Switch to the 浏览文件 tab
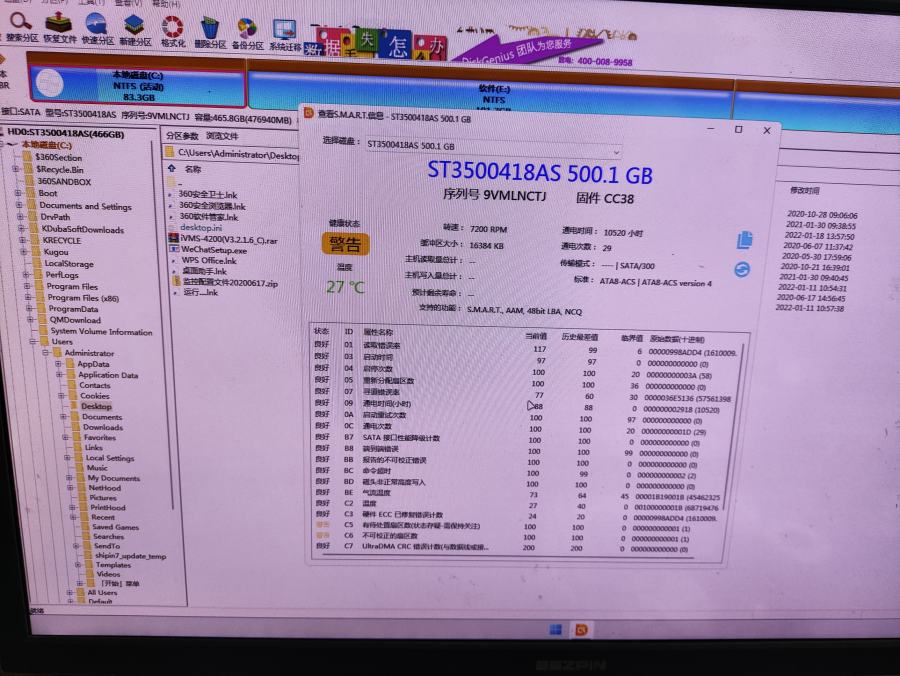Viewport: 900px width, 676px height. 222,136
